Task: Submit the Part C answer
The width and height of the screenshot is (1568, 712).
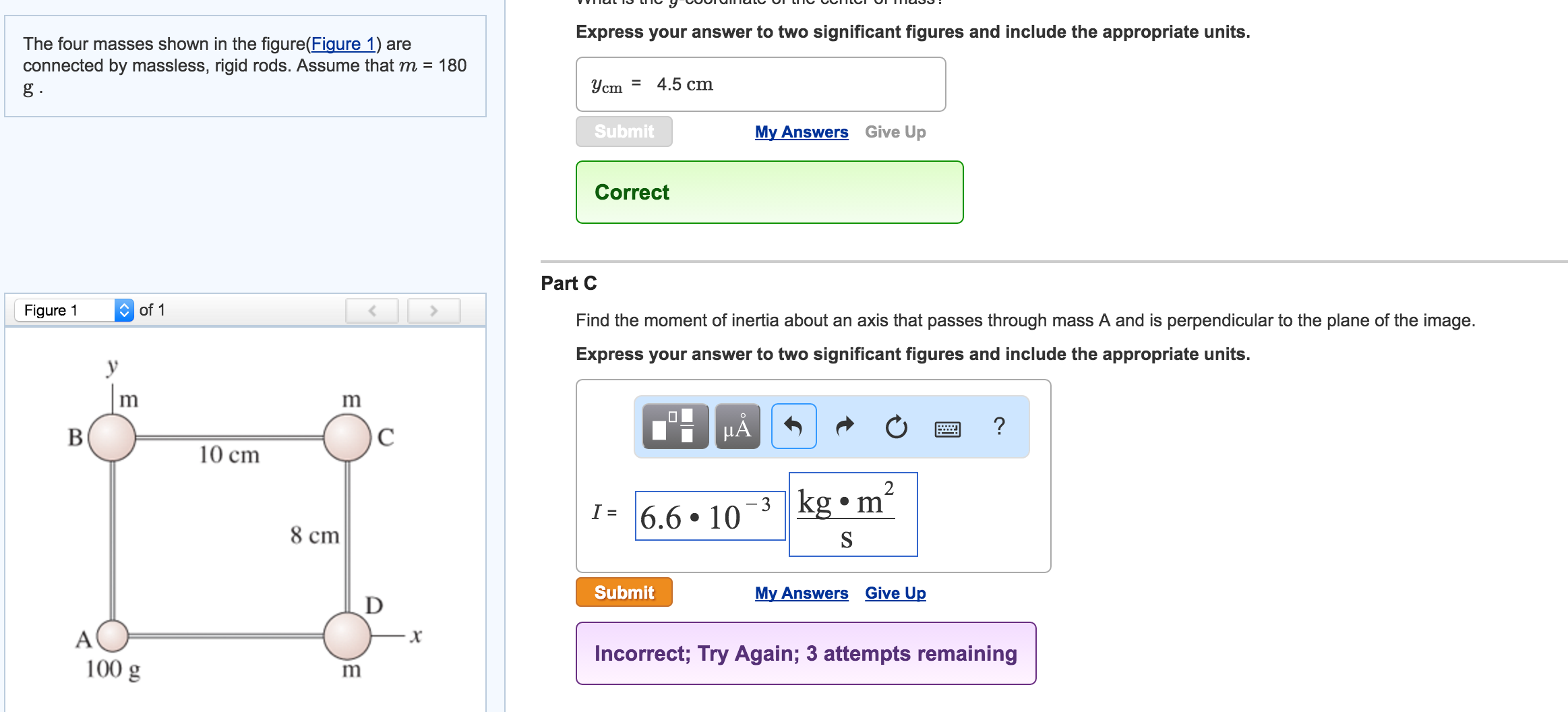Action: 624,592
